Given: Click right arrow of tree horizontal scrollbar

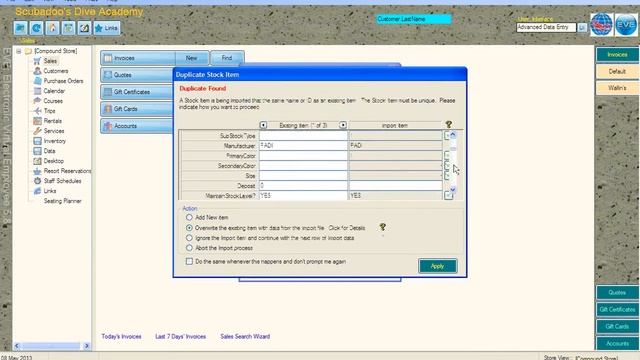Looking at the screenshot, I should click(x=87, y=346).
